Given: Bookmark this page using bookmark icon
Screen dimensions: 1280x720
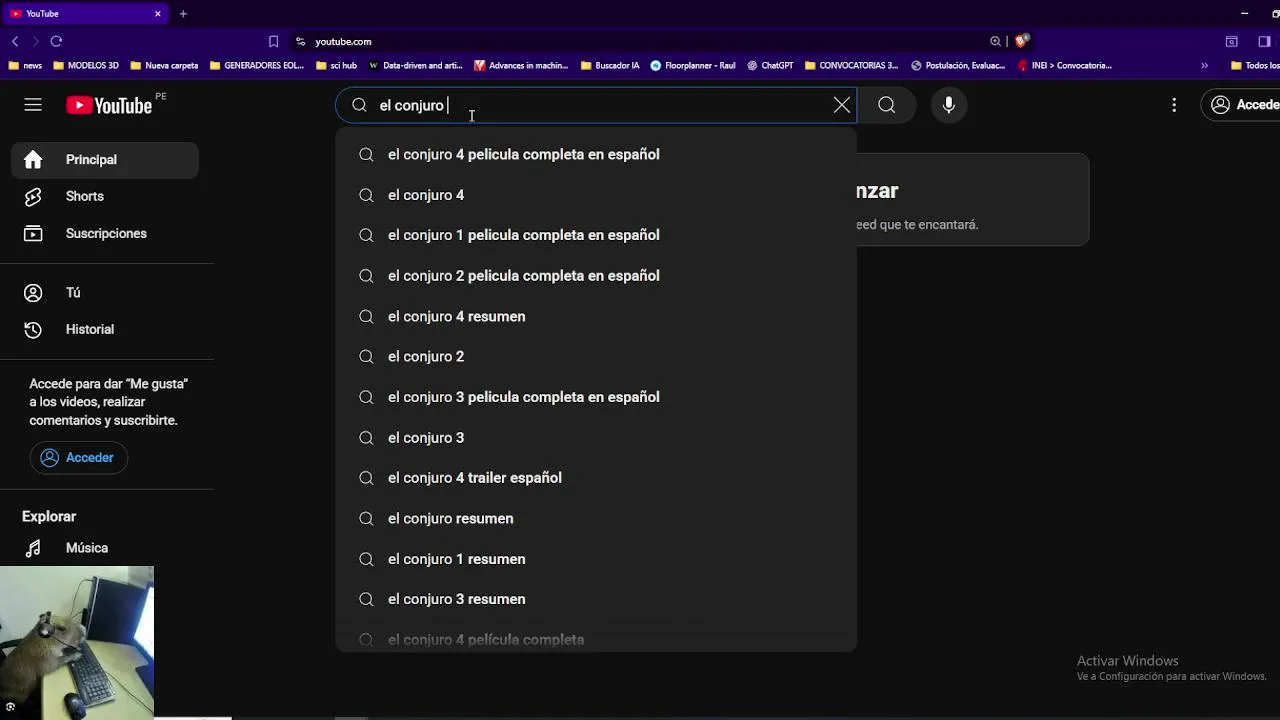Looking at the screenshot, I should [x=273, y=41].
